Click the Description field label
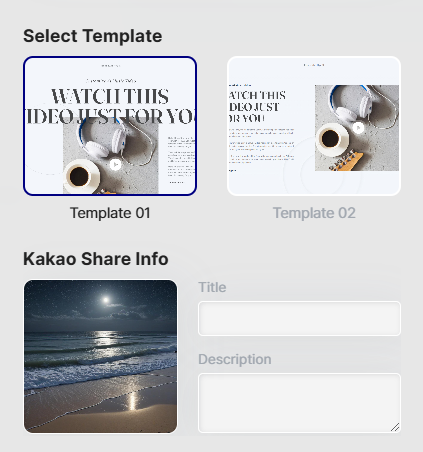This screenshot has height=452, width=423. (235, 359)
